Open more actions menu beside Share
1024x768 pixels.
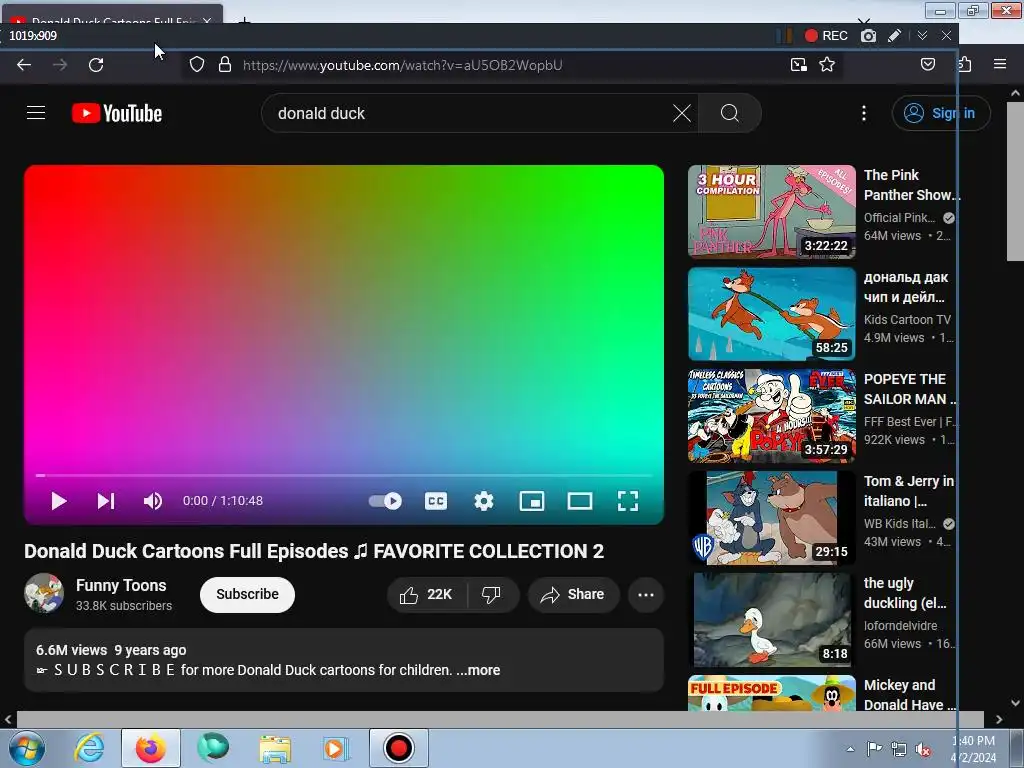coord(646,594)
